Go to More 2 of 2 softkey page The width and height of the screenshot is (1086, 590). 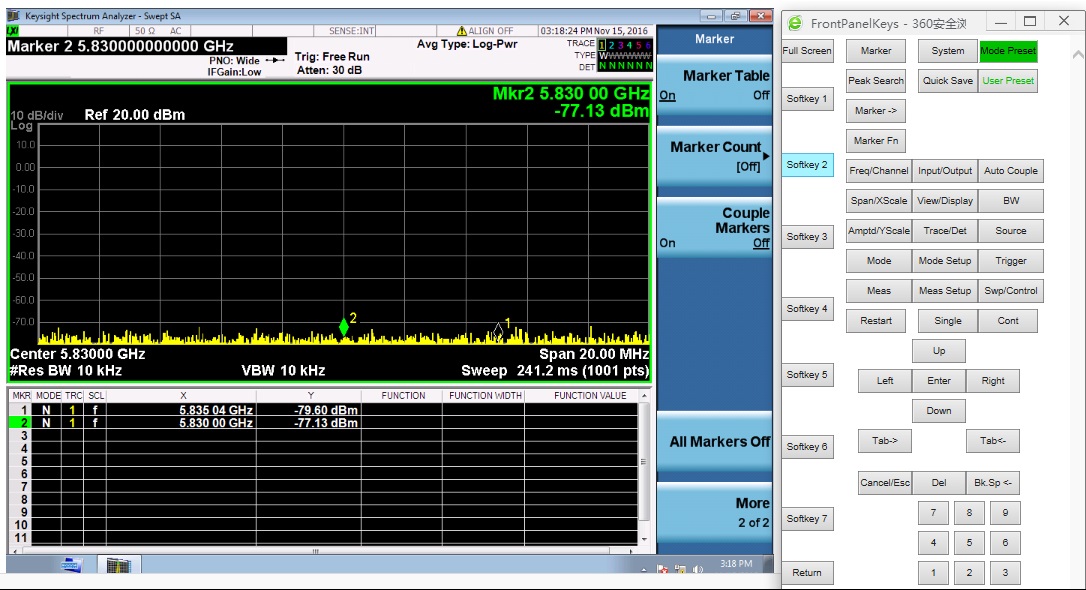click(x=714, y=512)
